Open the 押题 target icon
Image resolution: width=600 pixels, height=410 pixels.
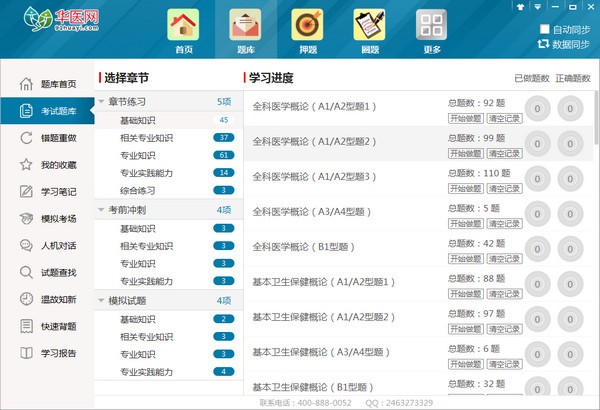(307, 25)
